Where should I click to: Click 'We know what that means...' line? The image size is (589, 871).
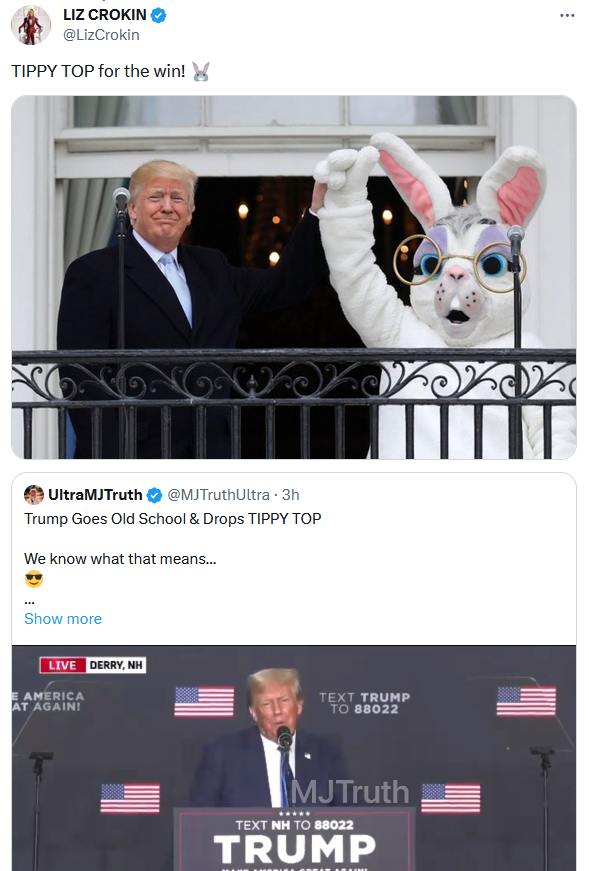(x=120, y=559)
